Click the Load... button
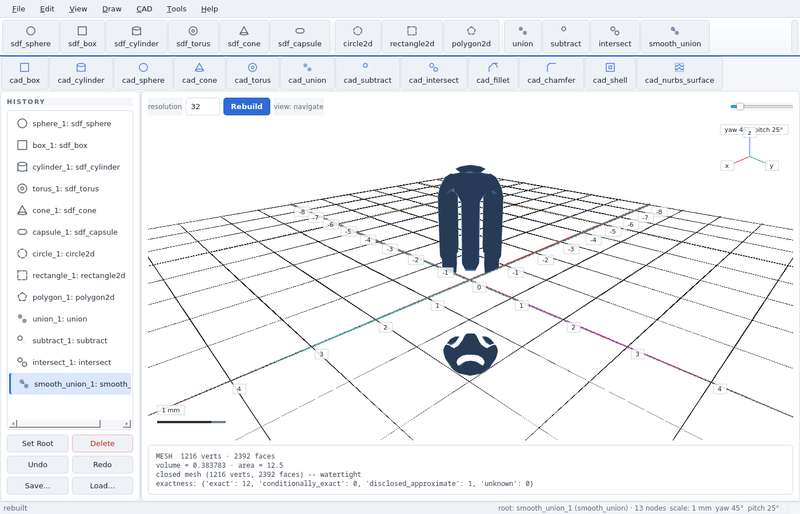Viewport: 800px width, 514px height. (x=102, y=485)
